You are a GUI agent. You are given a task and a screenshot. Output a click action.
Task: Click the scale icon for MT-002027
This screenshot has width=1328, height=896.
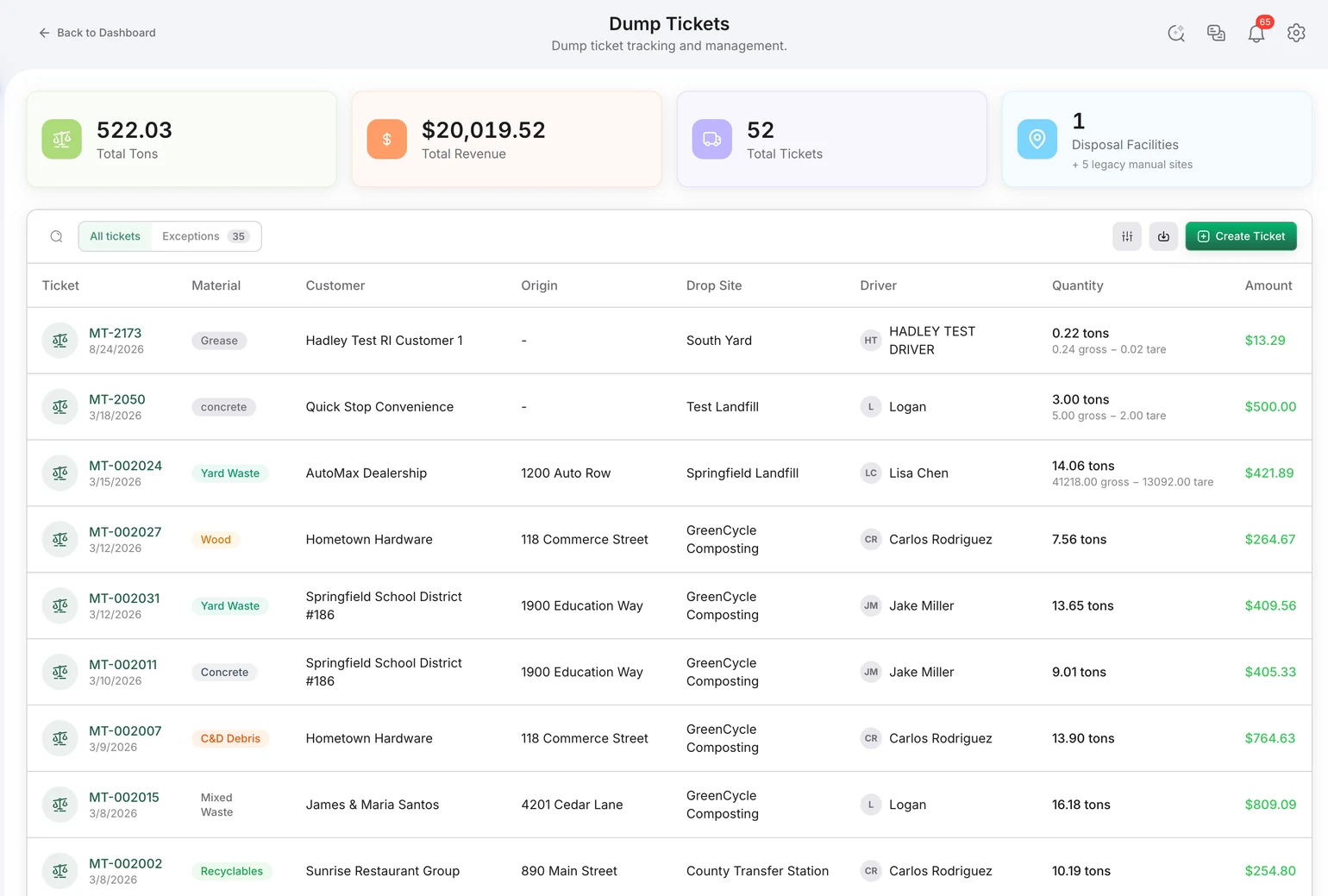point(60,540)
